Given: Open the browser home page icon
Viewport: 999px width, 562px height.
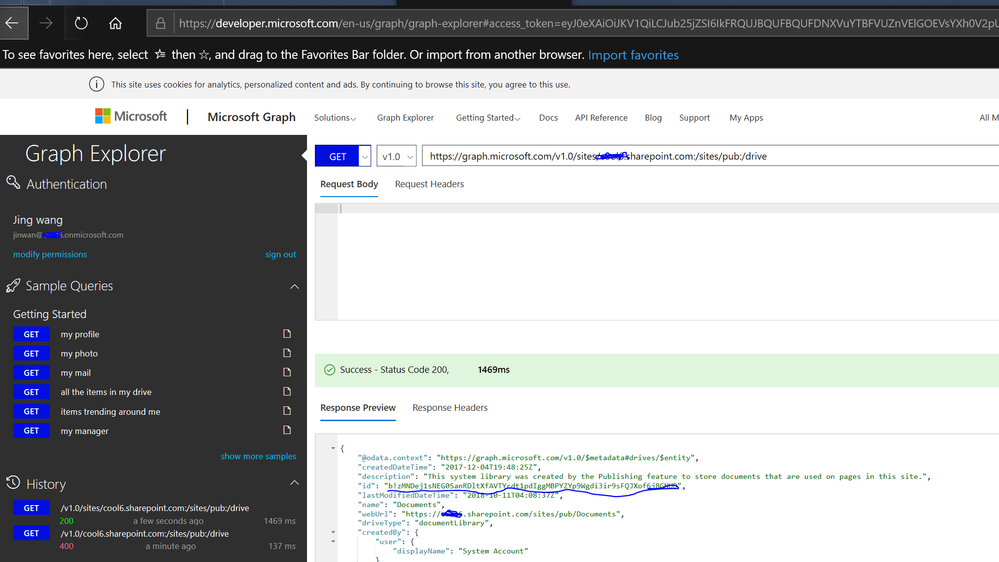Looking at the screenshot, I should click(x=115, y=24).
